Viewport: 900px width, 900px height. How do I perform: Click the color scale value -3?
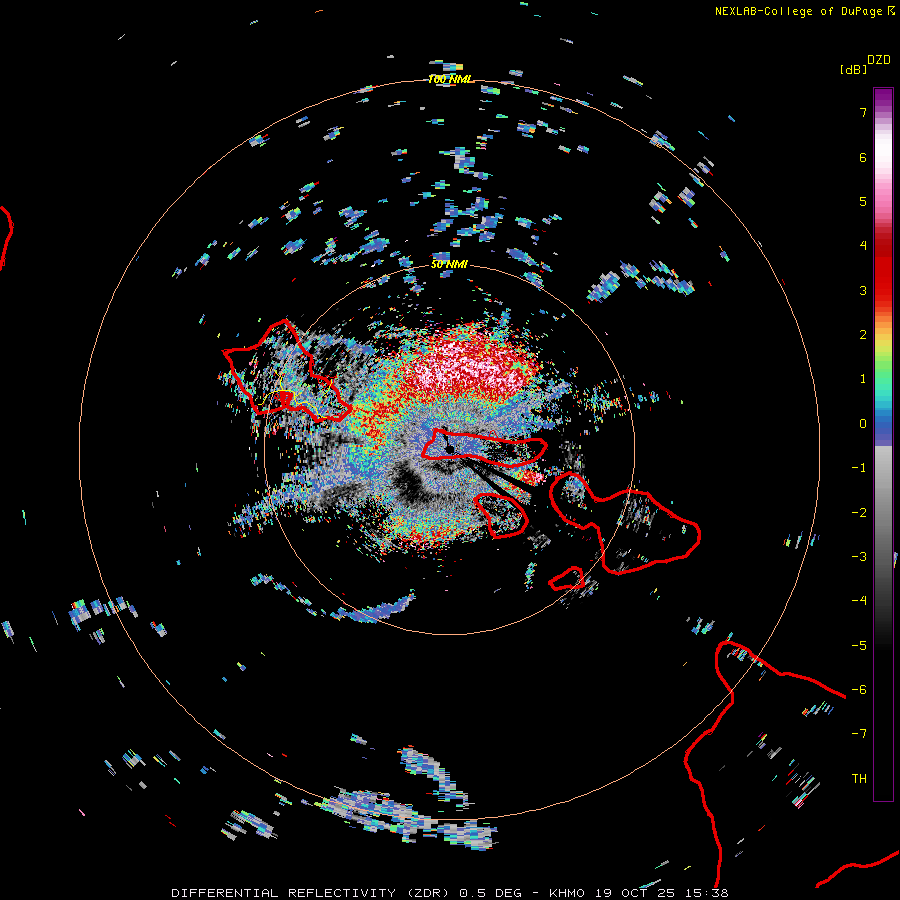click(x=859, y=557)
